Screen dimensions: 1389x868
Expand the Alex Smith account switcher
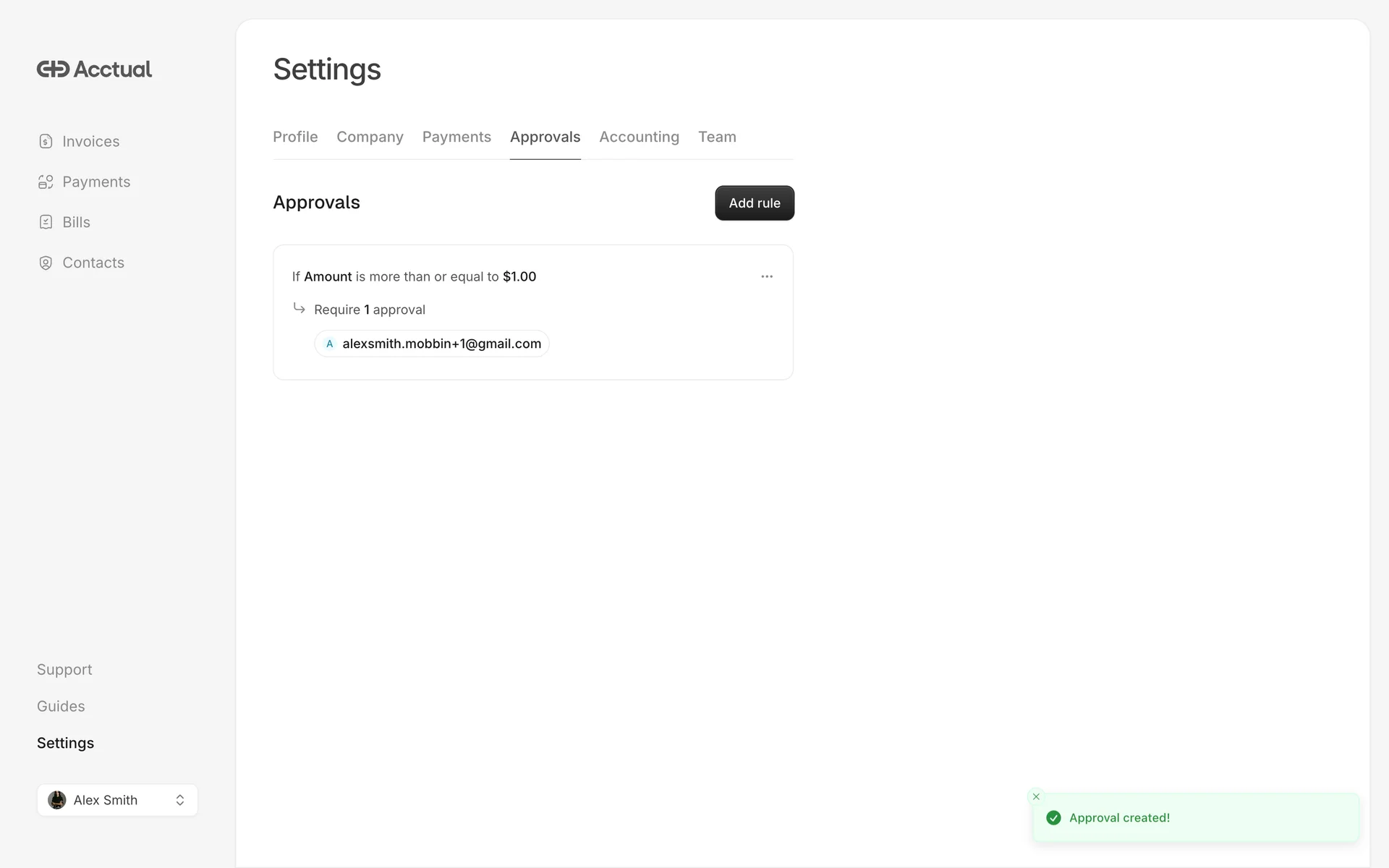pyautogui.click(x=179, y=800)
